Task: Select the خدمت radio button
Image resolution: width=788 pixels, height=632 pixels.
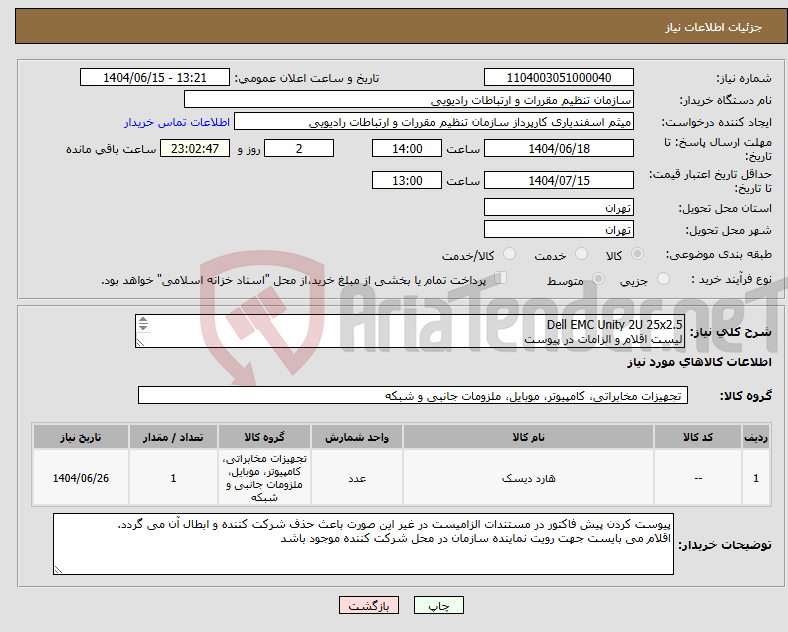Action: pos(581,254)
